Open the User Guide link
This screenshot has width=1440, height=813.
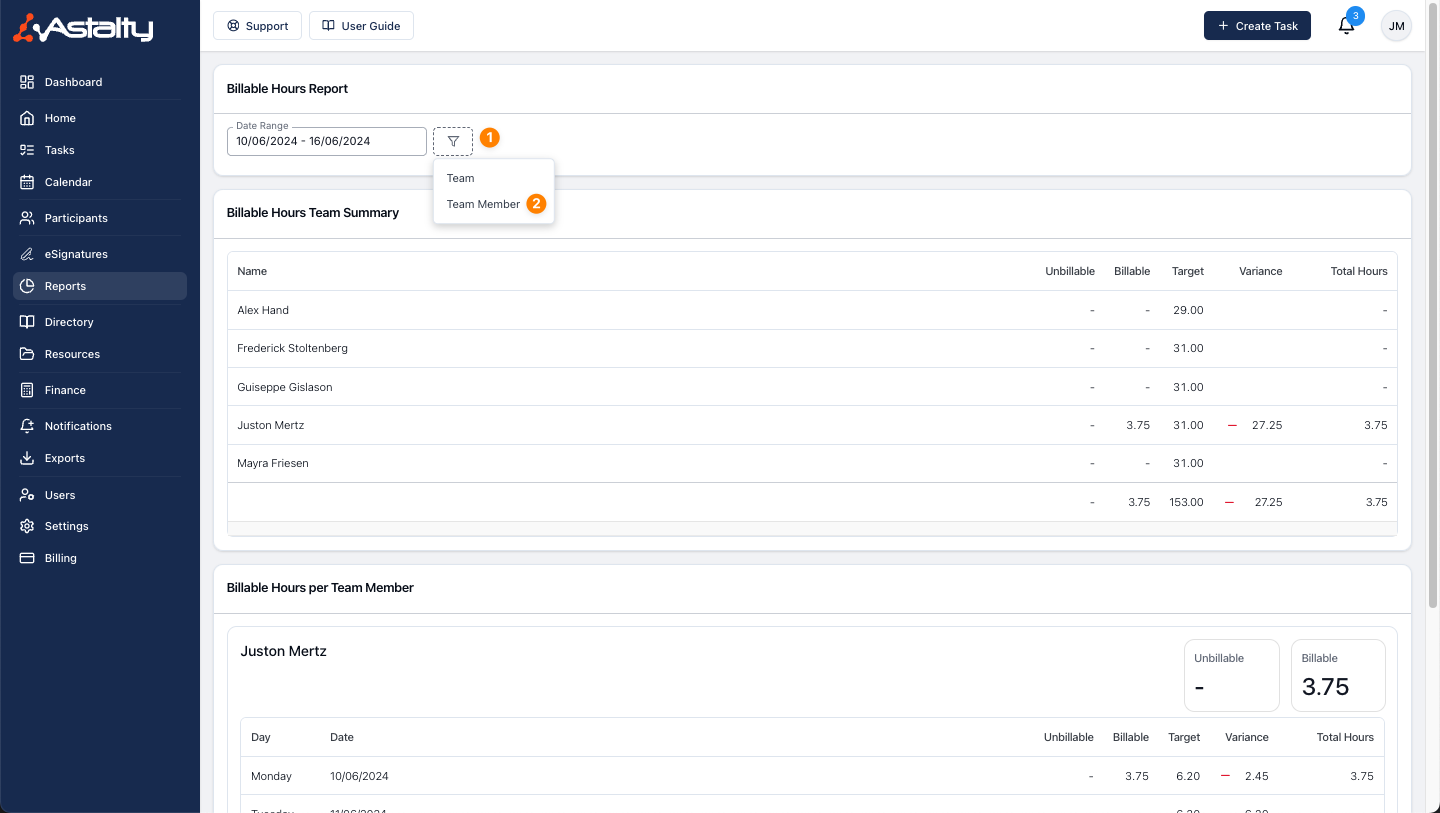point(361,26)
